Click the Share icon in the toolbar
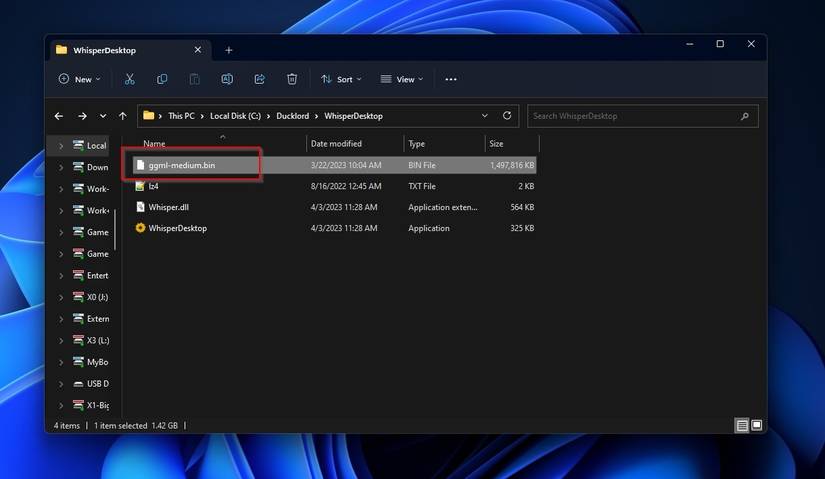This screenshot has width=825, height=479. tap(259, 79)
